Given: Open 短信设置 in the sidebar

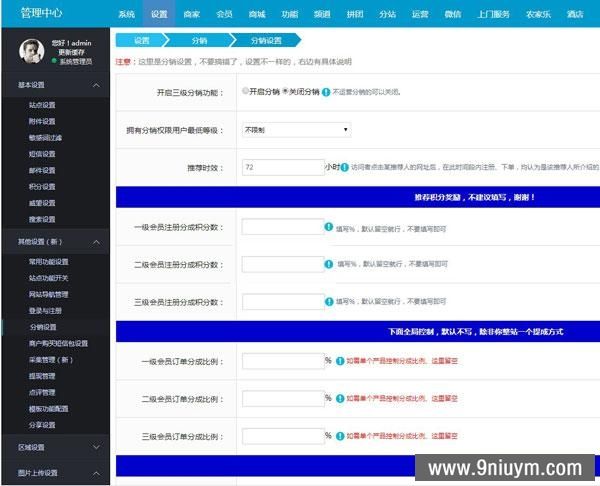Looking at the screenshot, I should click(x=42, y=154).
